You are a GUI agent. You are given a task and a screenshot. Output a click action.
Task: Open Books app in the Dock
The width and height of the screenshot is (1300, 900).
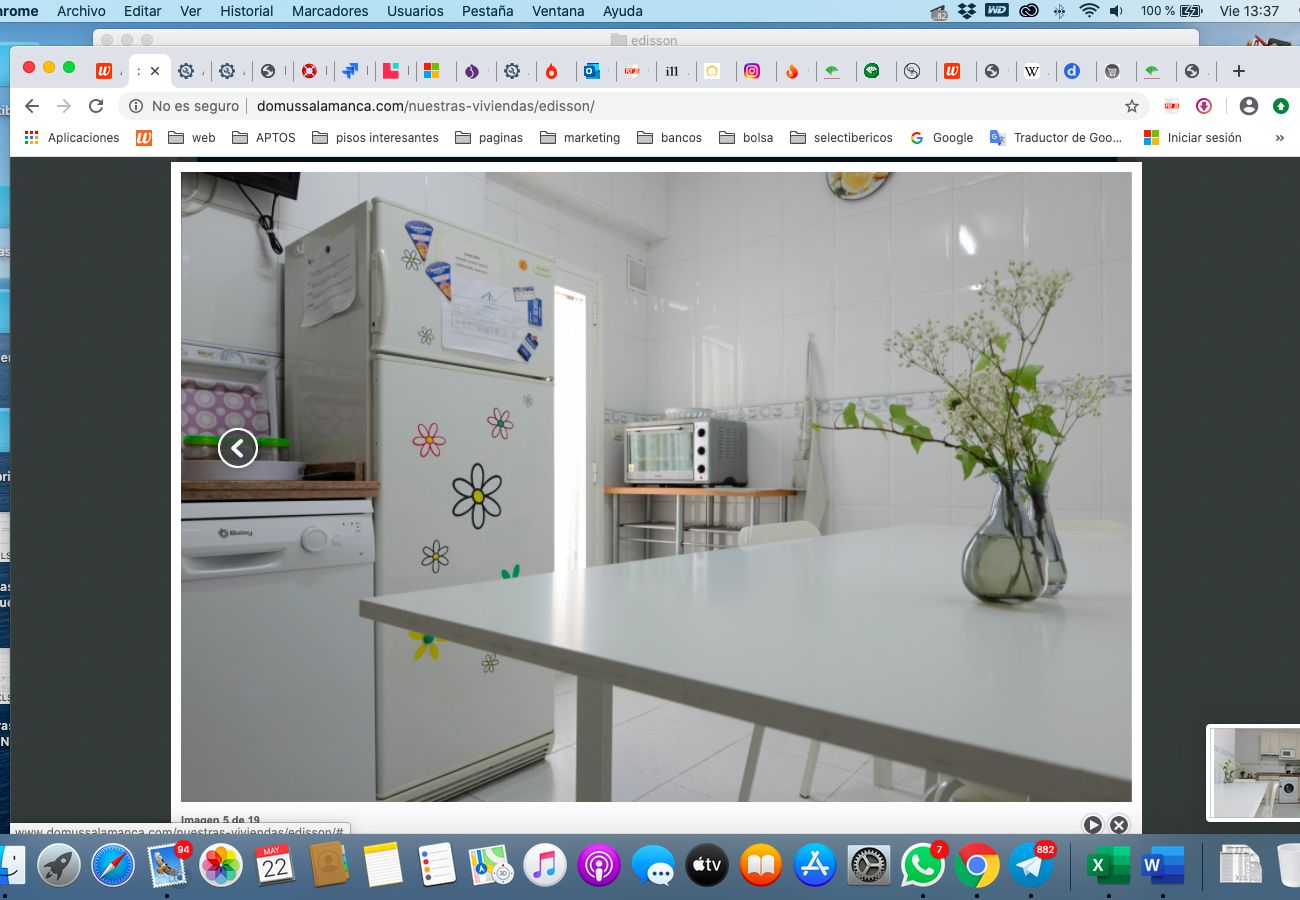pyautogui.click(x=761, y=864)
